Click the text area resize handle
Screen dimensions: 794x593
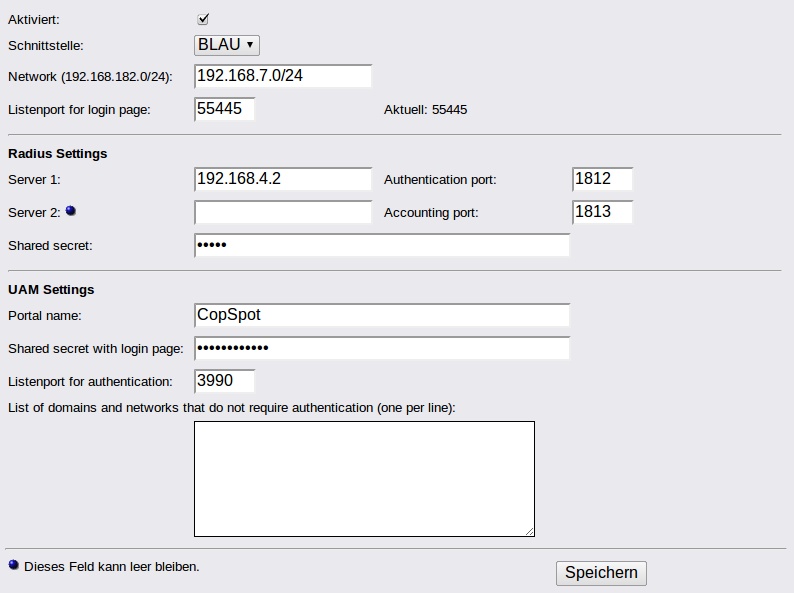529,531
